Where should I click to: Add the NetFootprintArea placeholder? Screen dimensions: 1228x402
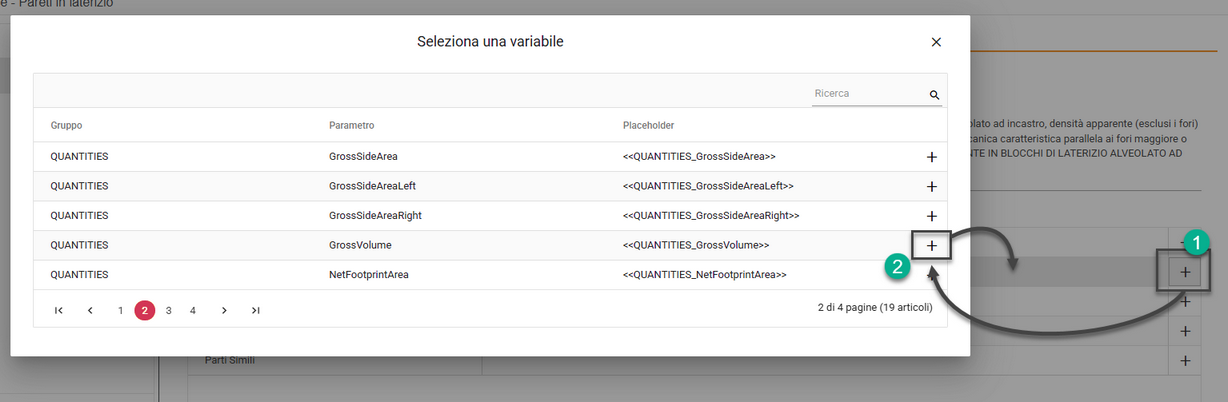coord(931,275)
